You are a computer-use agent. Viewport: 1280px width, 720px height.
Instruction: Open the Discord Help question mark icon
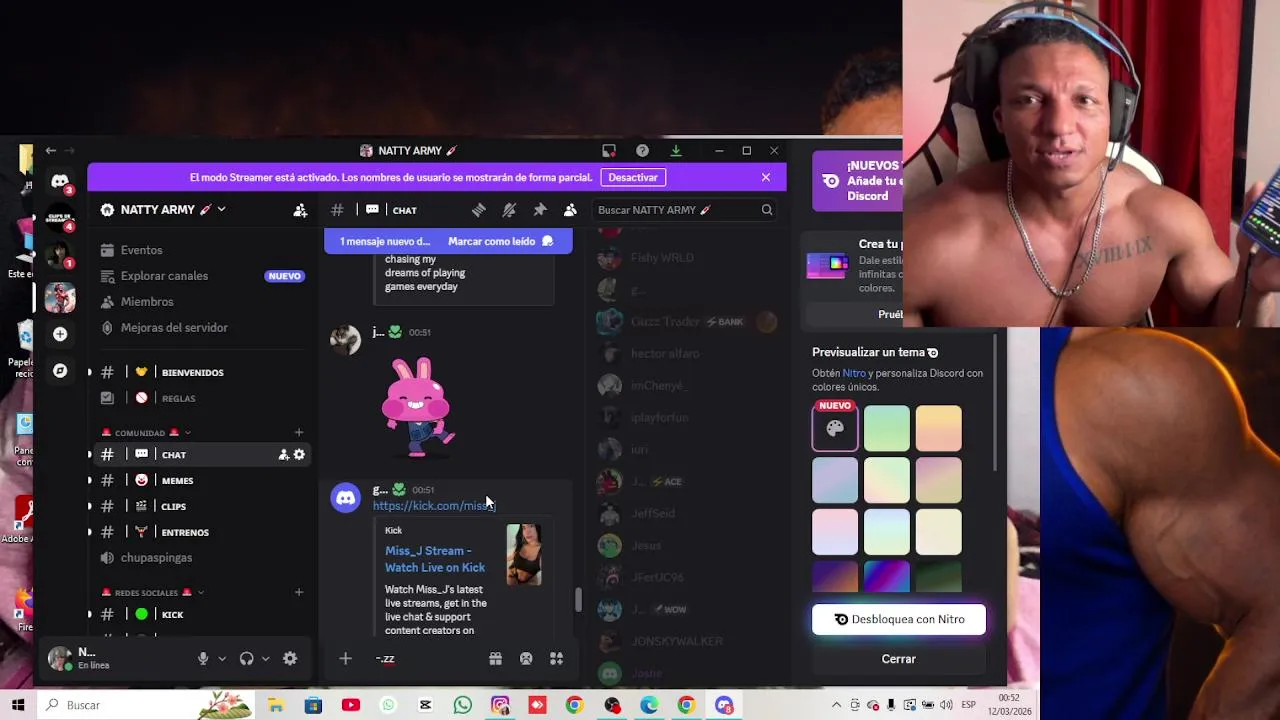coord(642,151)
